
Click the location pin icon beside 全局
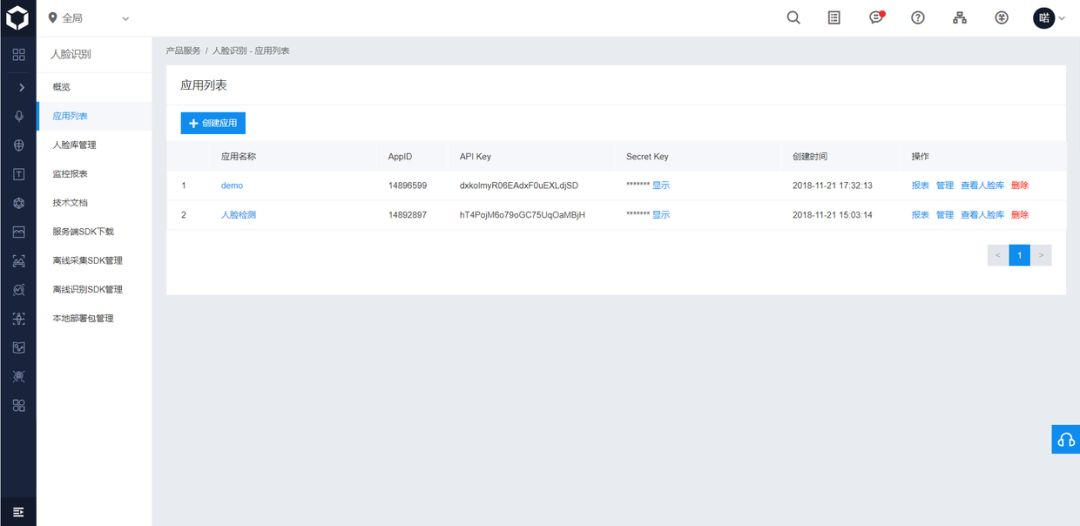click(x=52, y=19)
